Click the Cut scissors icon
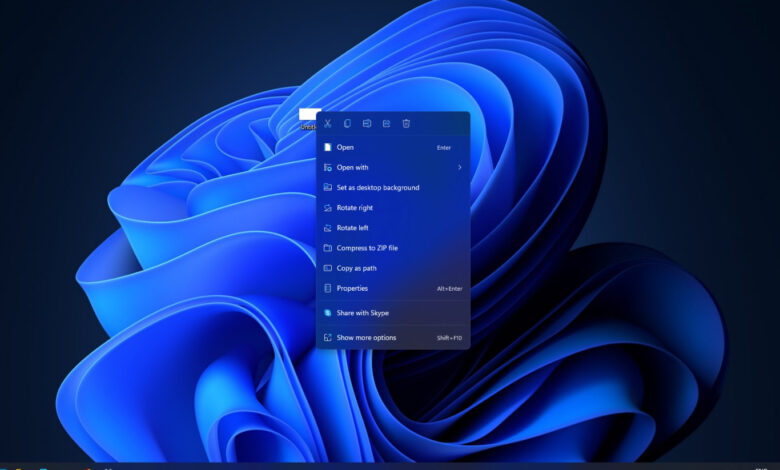The image size is (780, 470). pyautogui.click(x=327, y=123)
